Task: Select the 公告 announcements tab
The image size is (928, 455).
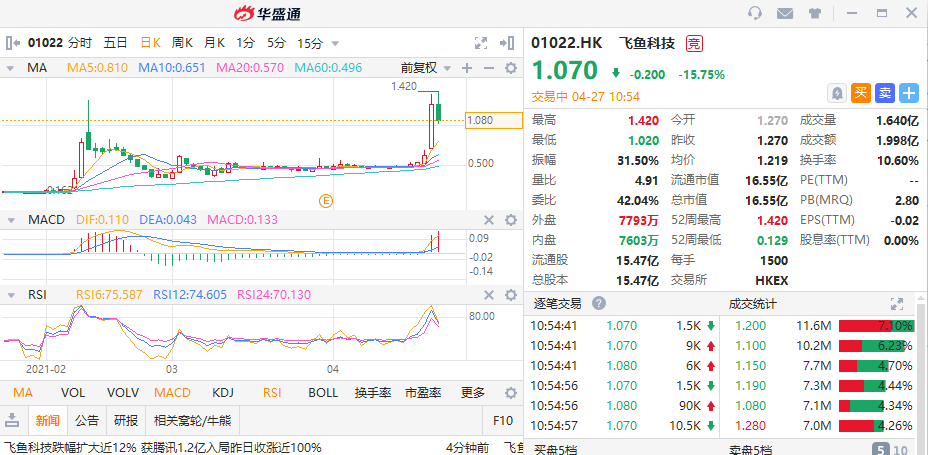Action: pos(87,420)
